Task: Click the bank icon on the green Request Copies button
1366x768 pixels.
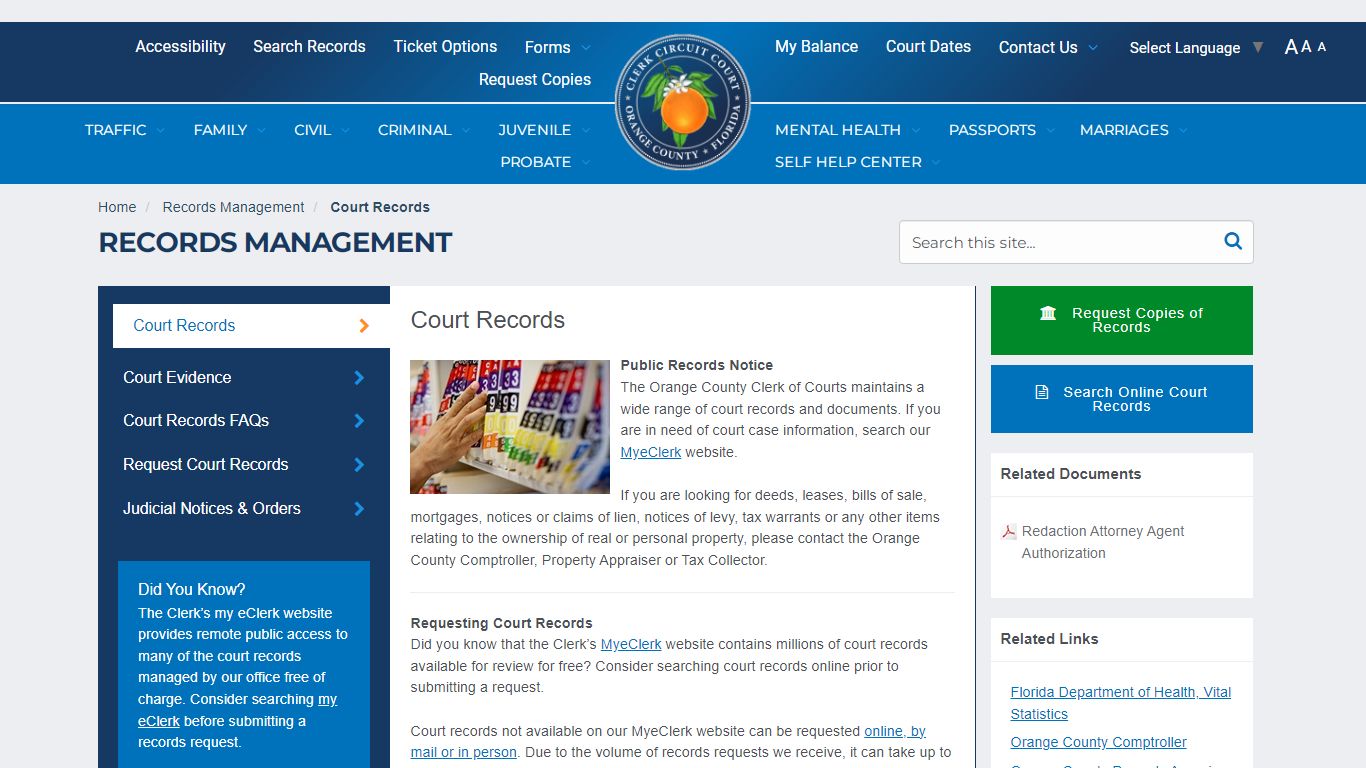Action: coord(1047,312)
